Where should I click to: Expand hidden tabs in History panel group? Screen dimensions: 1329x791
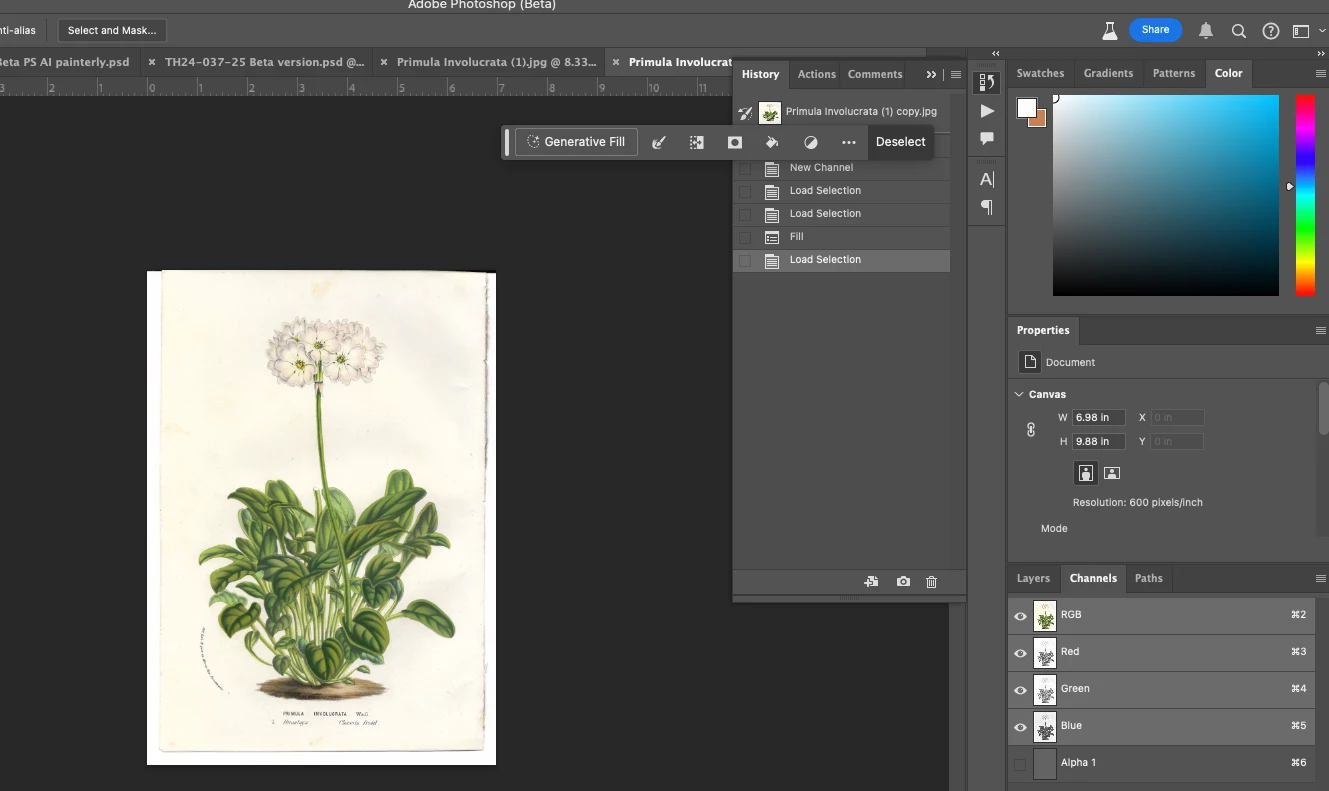pos(931,74)
